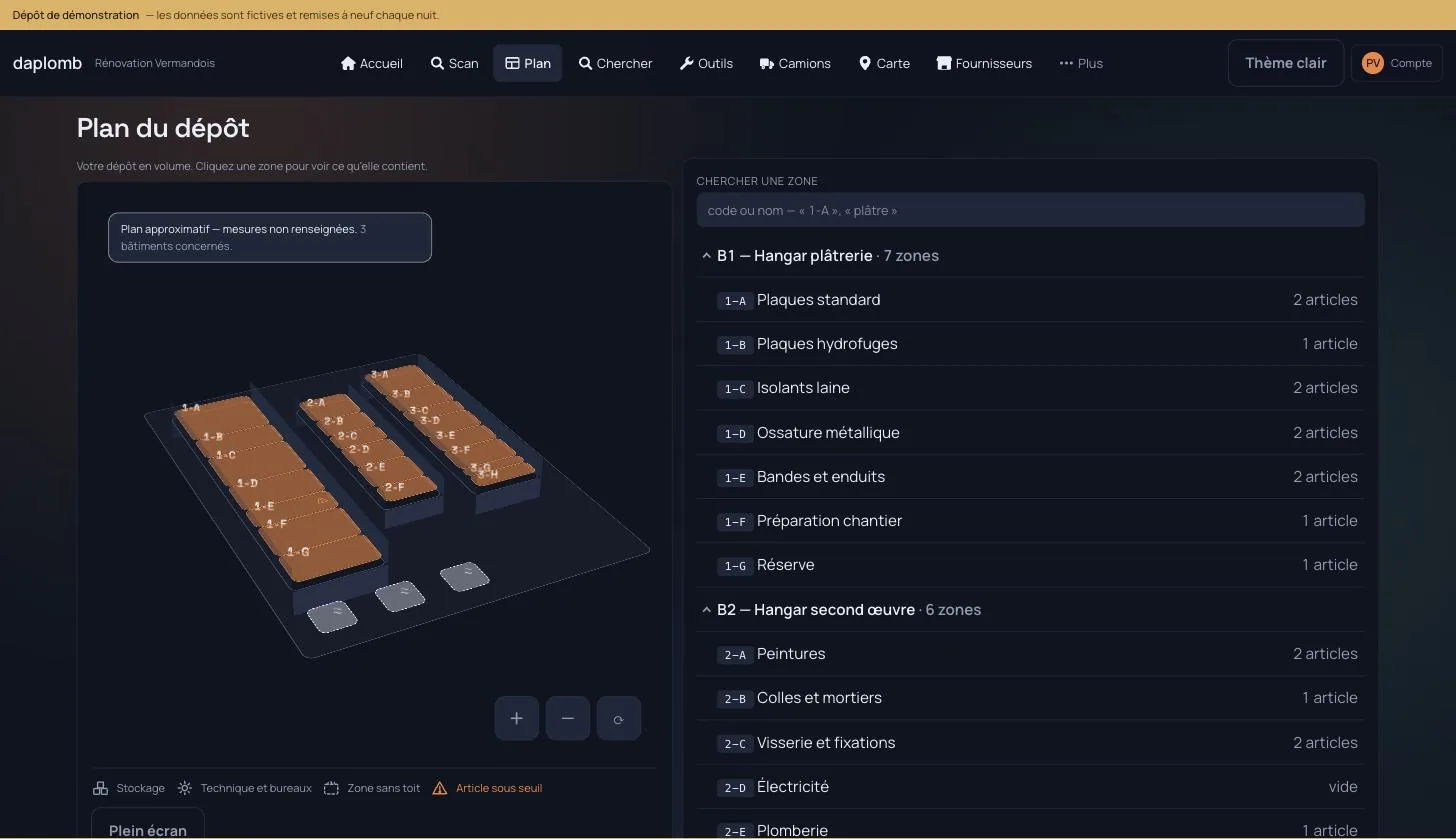Image resolution: width=1456 pixels, height=839 pixels.
Task: Open the Compte account menu
Action: coord(1397,63)
